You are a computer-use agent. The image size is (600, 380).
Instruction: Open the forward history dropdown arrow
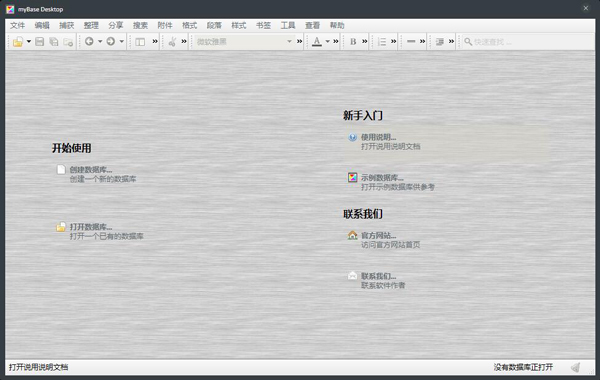pyautogui.click(x=121, y=41)
